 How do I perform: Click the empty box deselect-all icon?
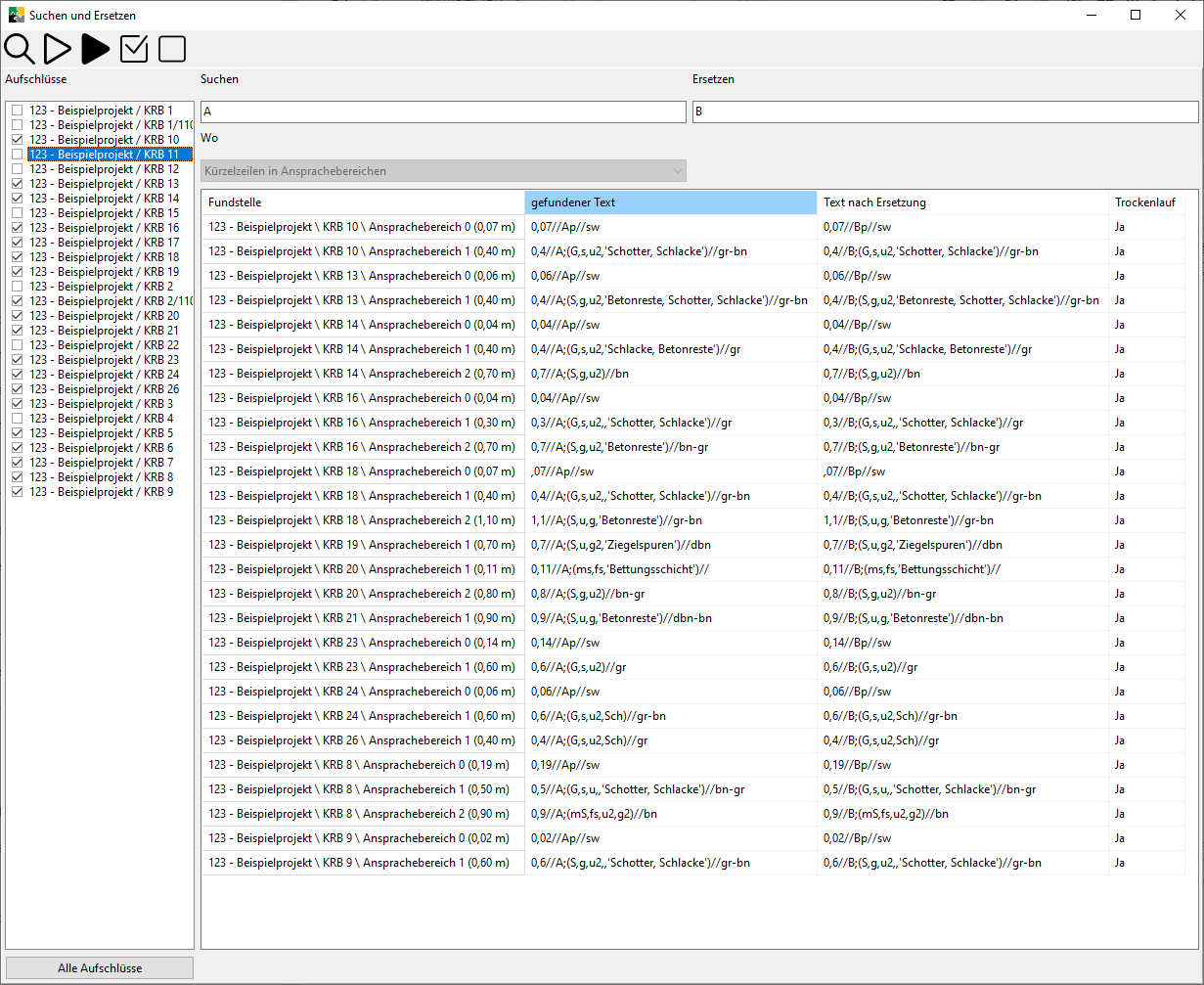coord(172,49)
